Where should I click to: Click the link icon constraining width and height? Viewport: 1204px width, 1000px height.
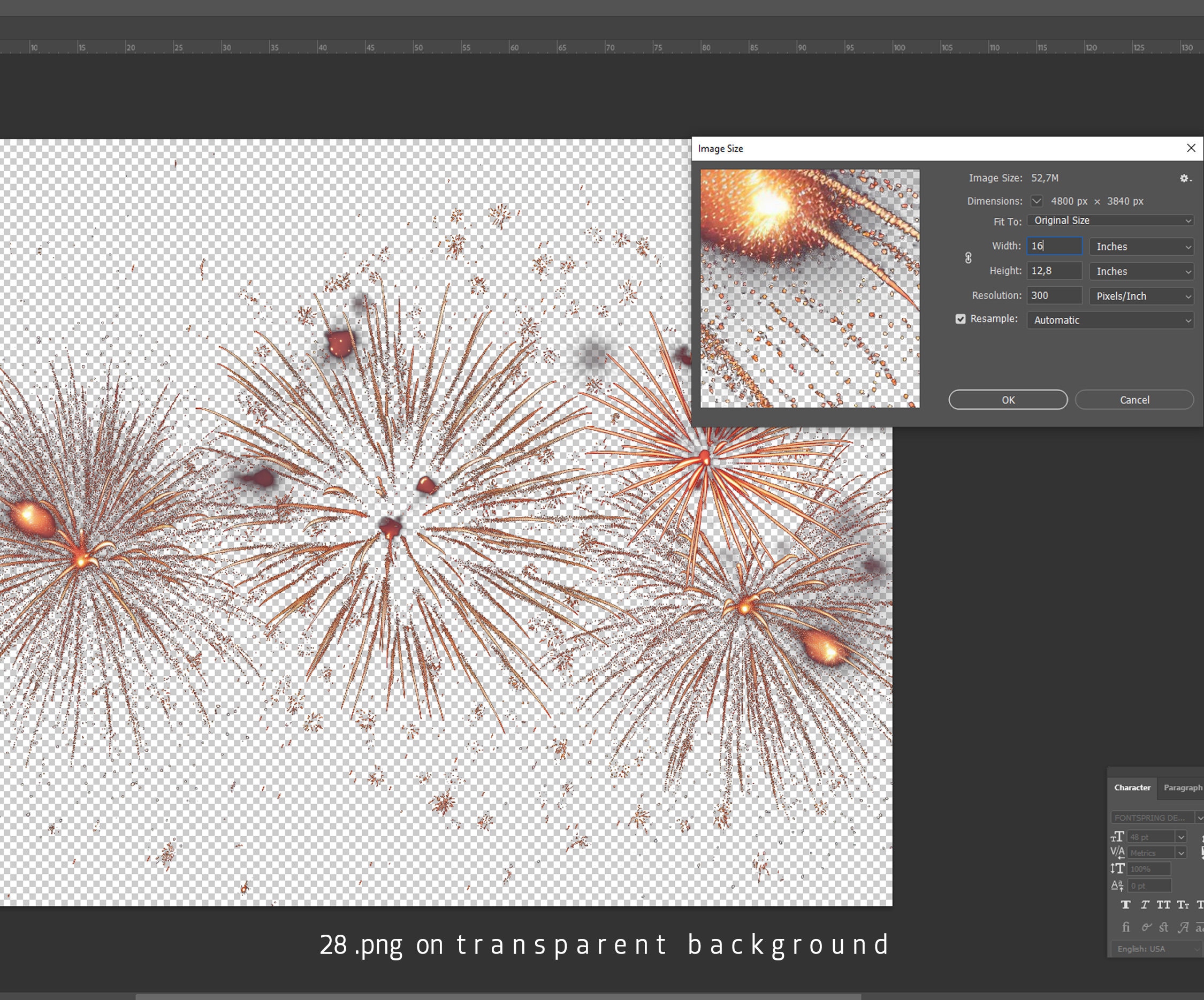[x=968, y=258]
